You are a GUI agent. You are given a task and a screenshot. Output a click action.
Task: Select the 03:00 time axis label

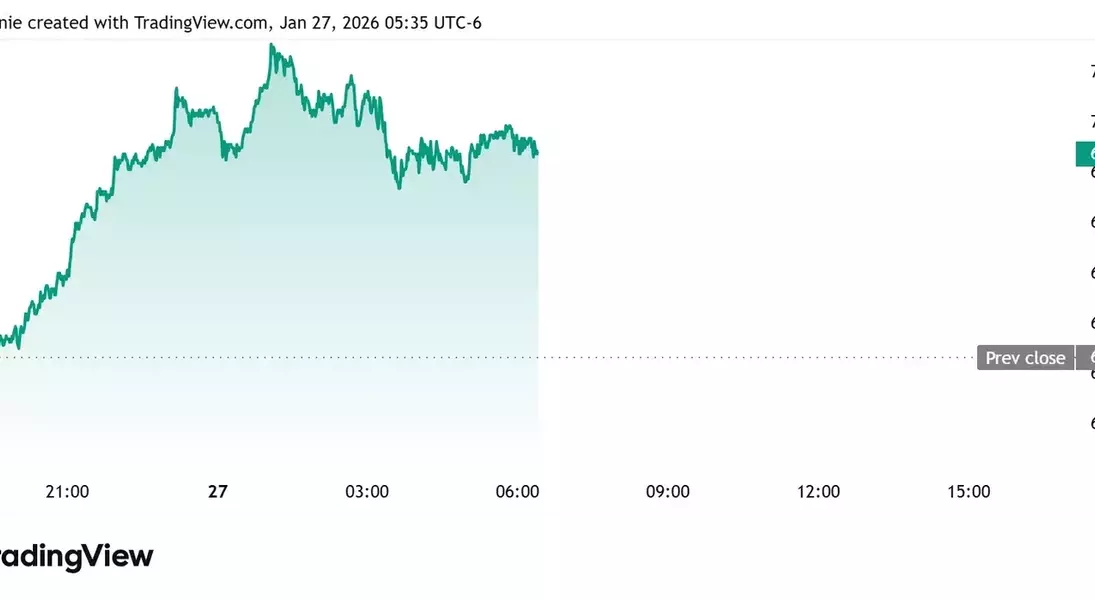[367, 491]
